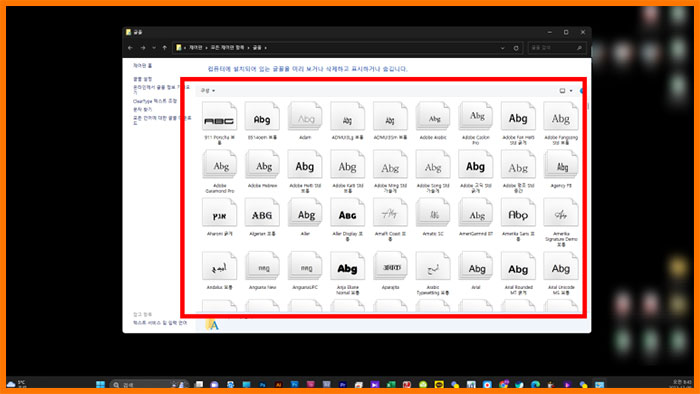Select the Adobe Ming Std font icon
Screen dimensions: 700x394
[x=390, y=165]
